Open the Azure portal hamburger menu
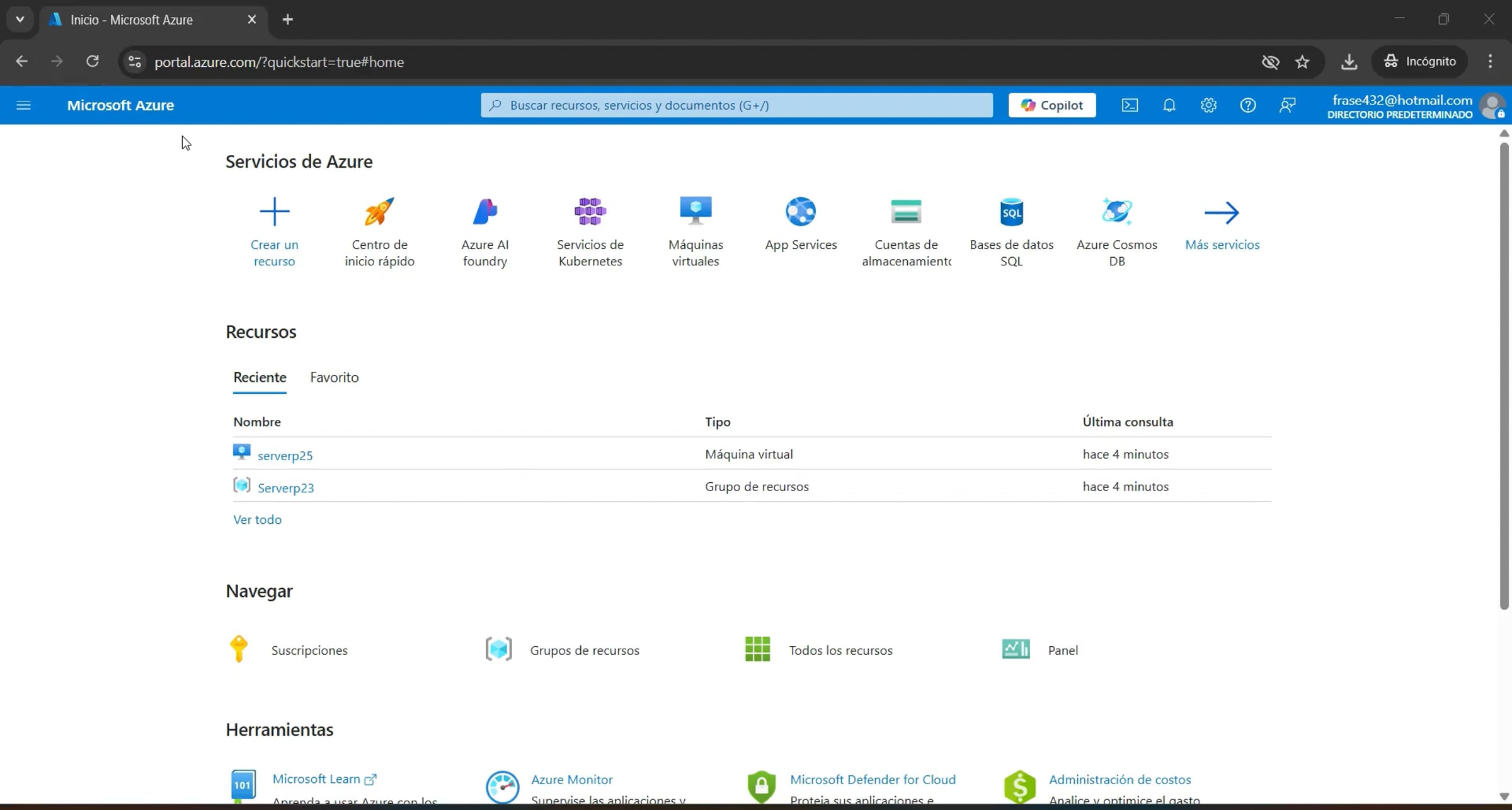The width and height of the screenshot is (1512, 810). 23,105
